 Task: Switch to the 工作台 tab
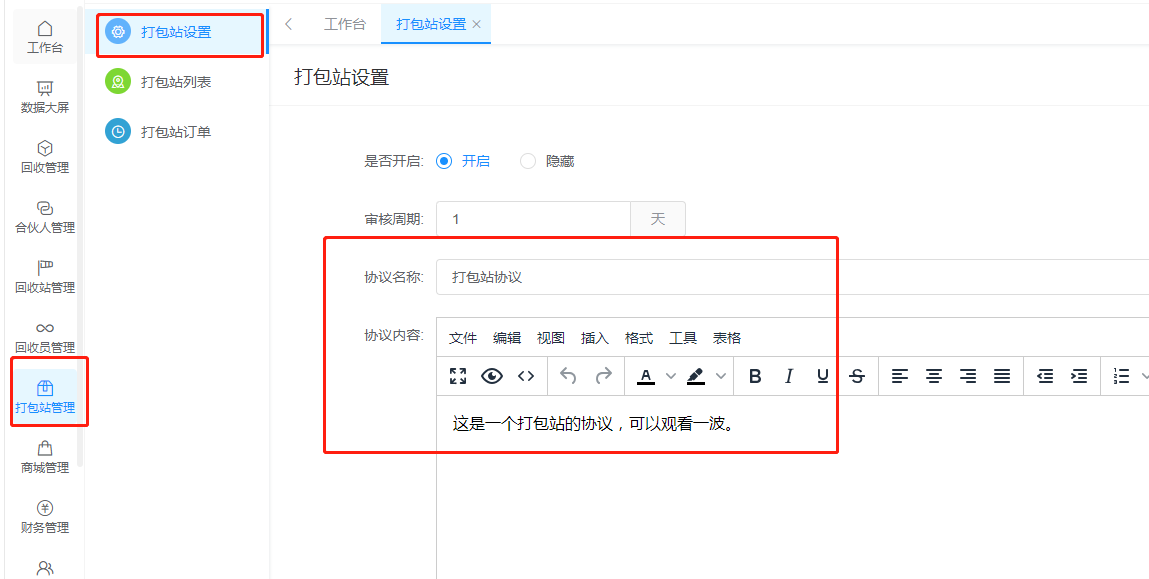coord(344,24)
